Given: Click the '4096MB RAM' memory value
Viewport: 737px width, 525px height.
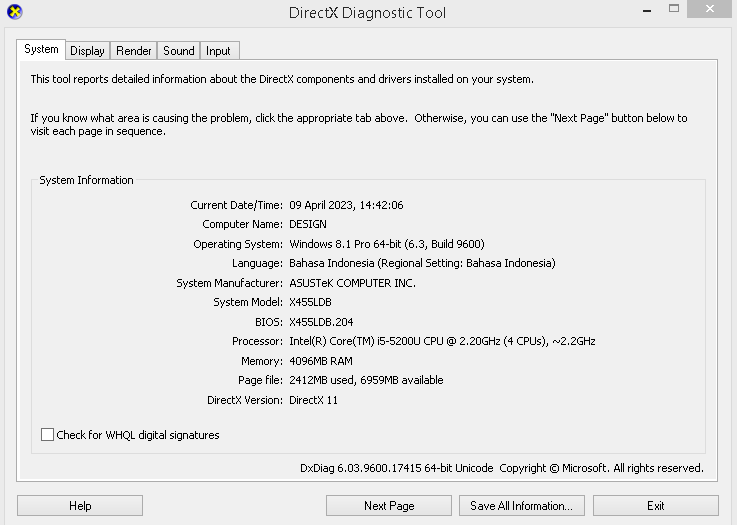Looking at the screenshot, I should point(321,361).
